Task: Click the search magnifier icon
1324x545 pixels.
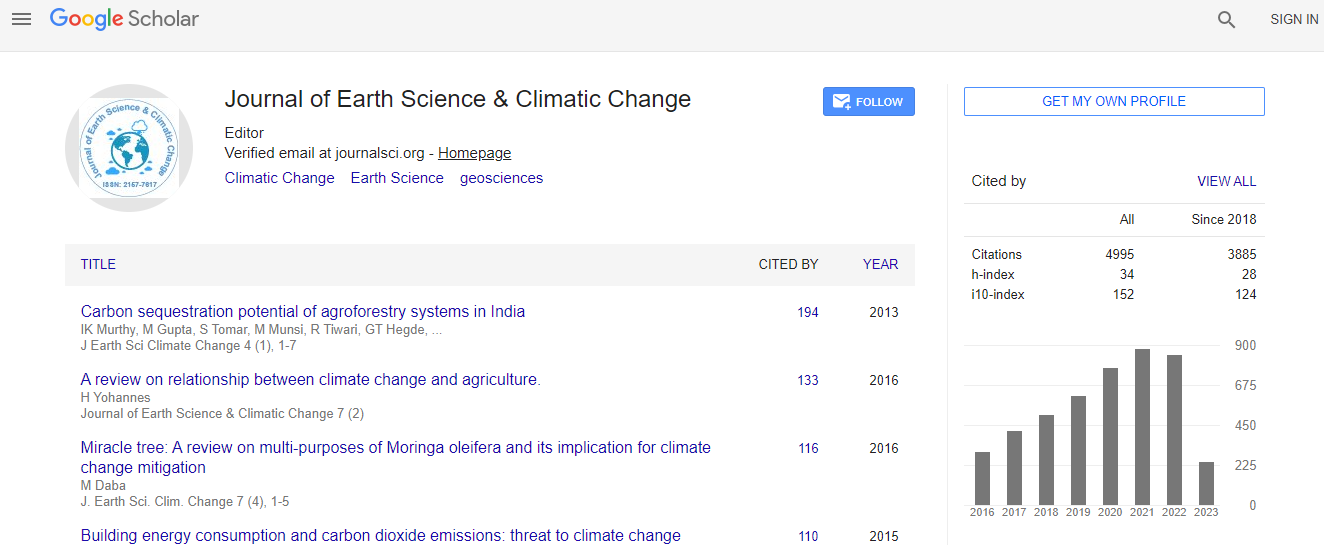Action: point(1226,19)
